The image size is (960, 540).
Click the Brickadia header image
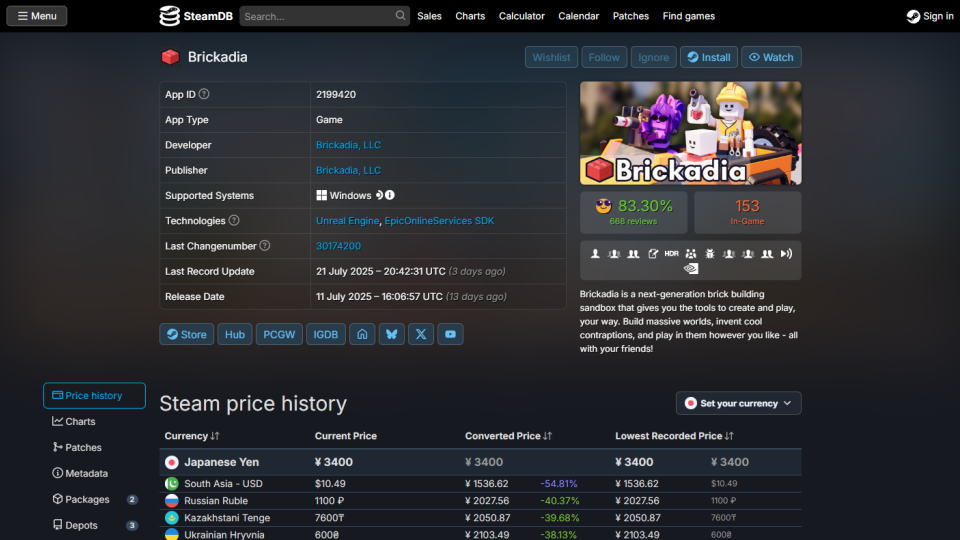pos(691,133)
